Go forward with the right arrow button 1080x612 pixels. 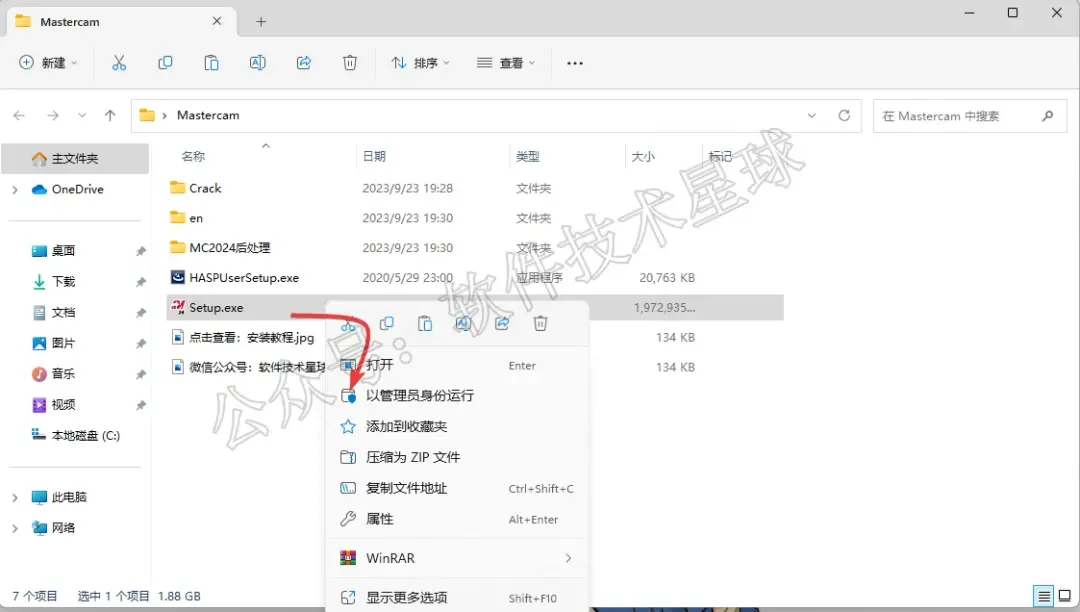pos(53,116)
